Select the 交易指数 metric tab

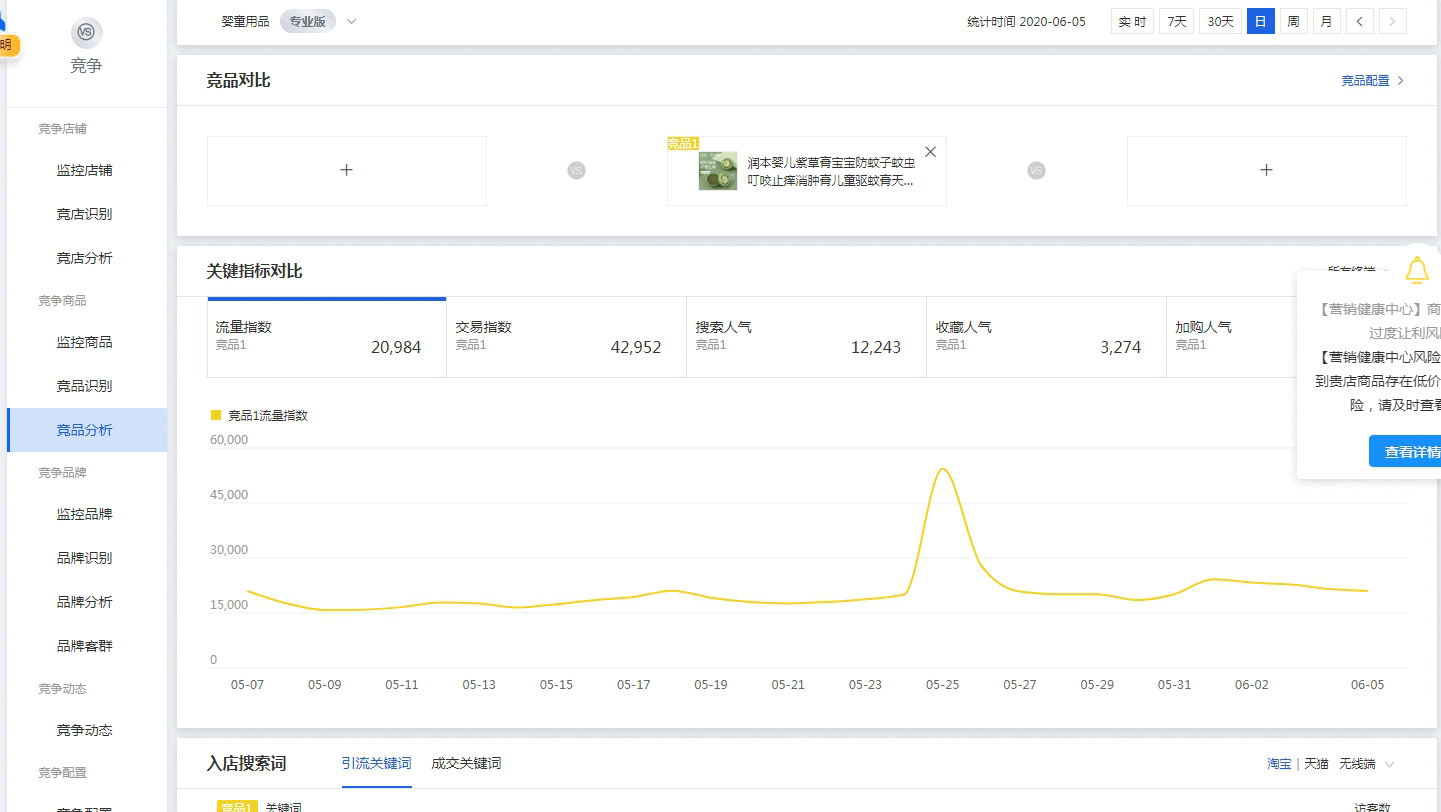point(566,337)
